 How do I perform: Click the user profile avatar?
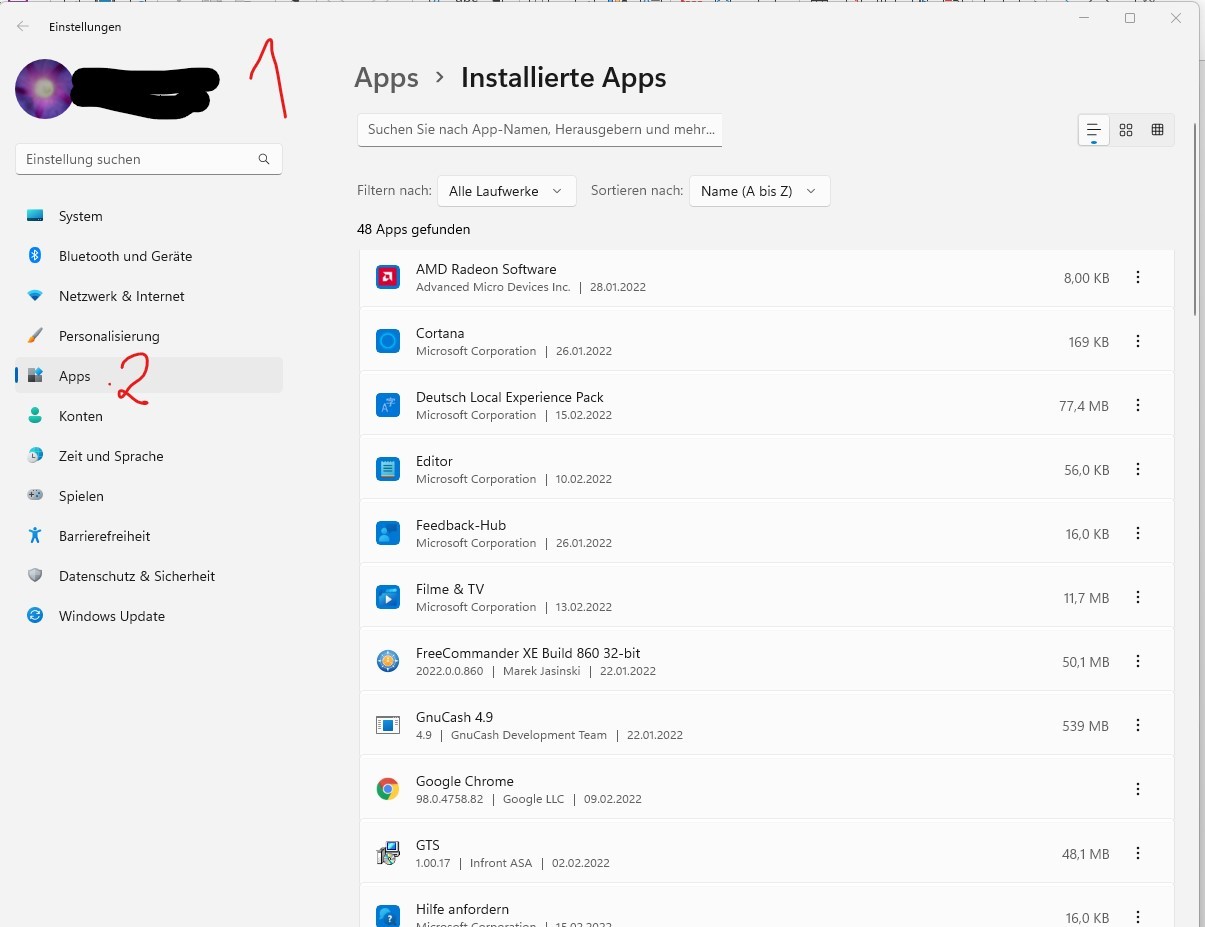point(44,89)
